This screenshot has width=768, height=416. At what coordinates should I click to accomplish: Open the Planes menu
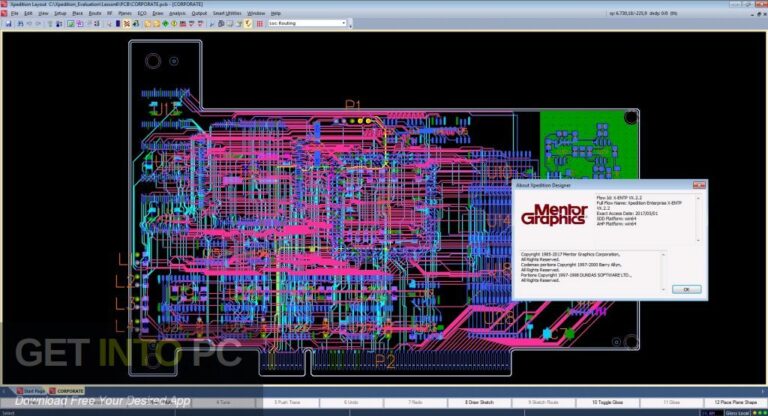(x=125, y=13)
